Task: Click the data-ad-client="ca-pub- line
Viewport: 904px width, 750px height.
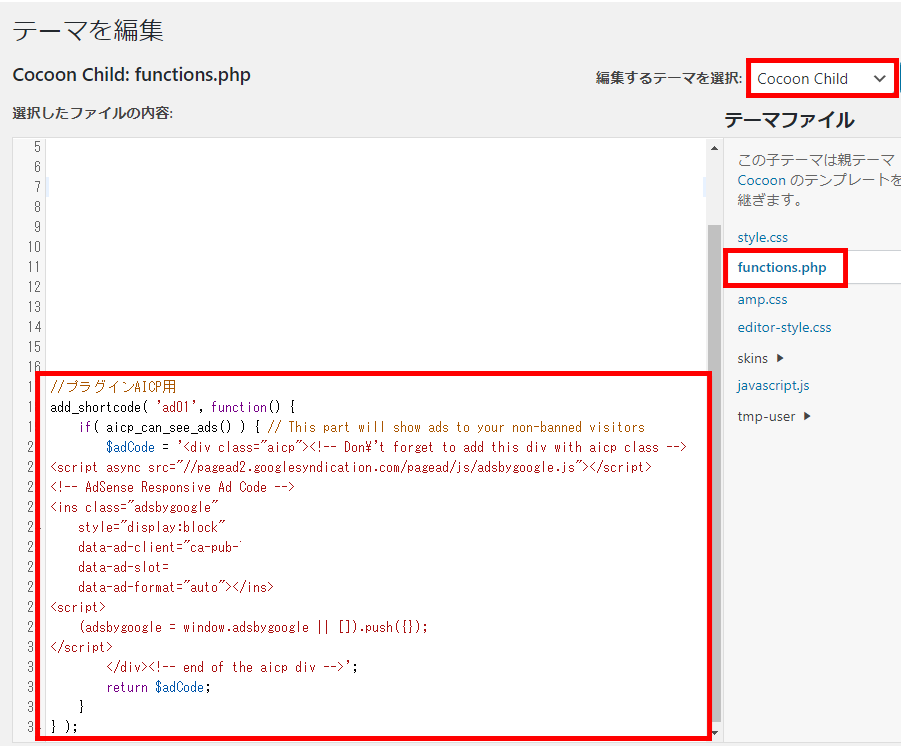Action: coord(160,547)
